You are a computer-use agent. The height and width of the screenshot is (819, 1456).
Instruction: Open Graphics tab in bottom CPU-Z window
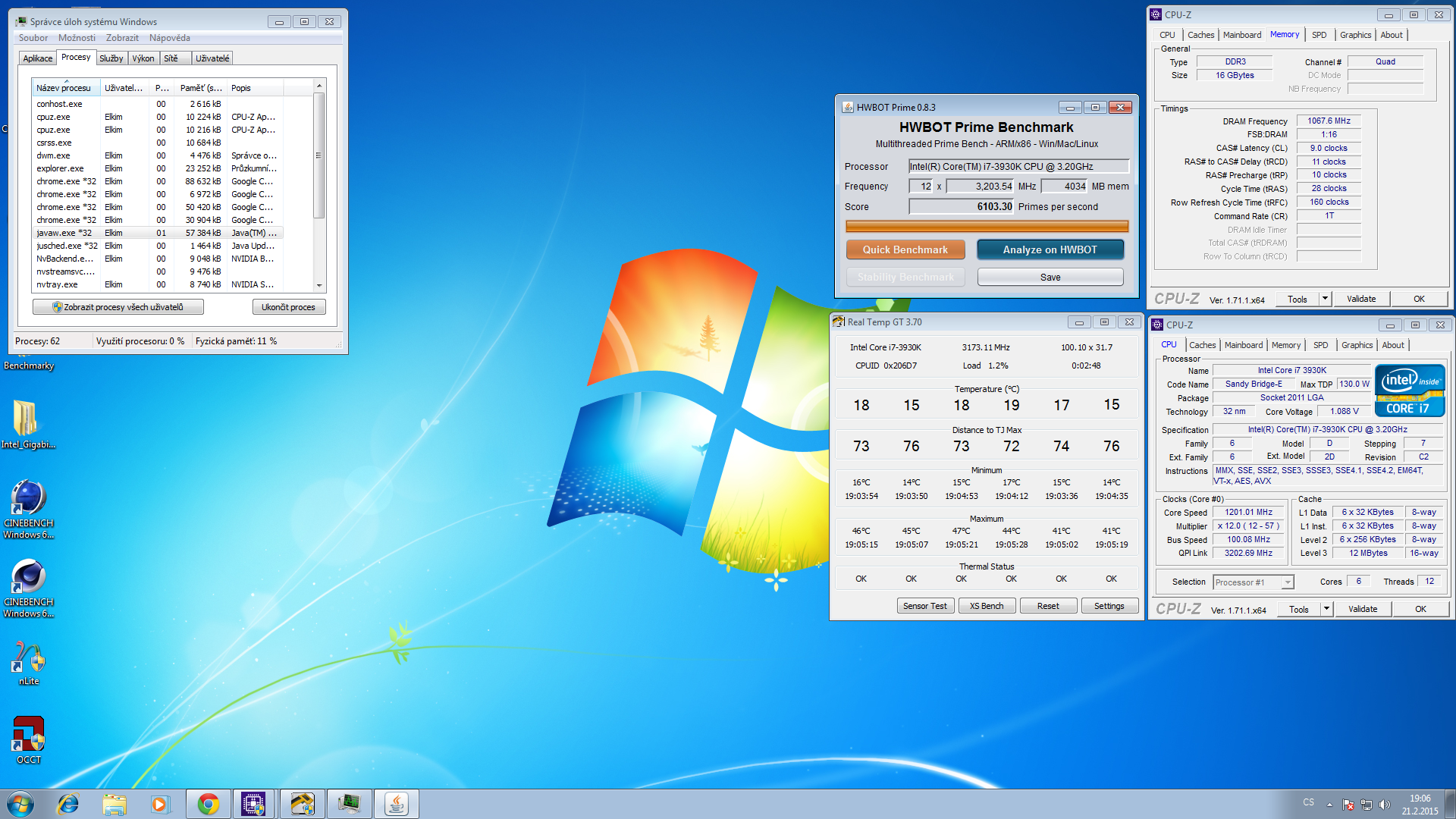[x=1357, y=345]
